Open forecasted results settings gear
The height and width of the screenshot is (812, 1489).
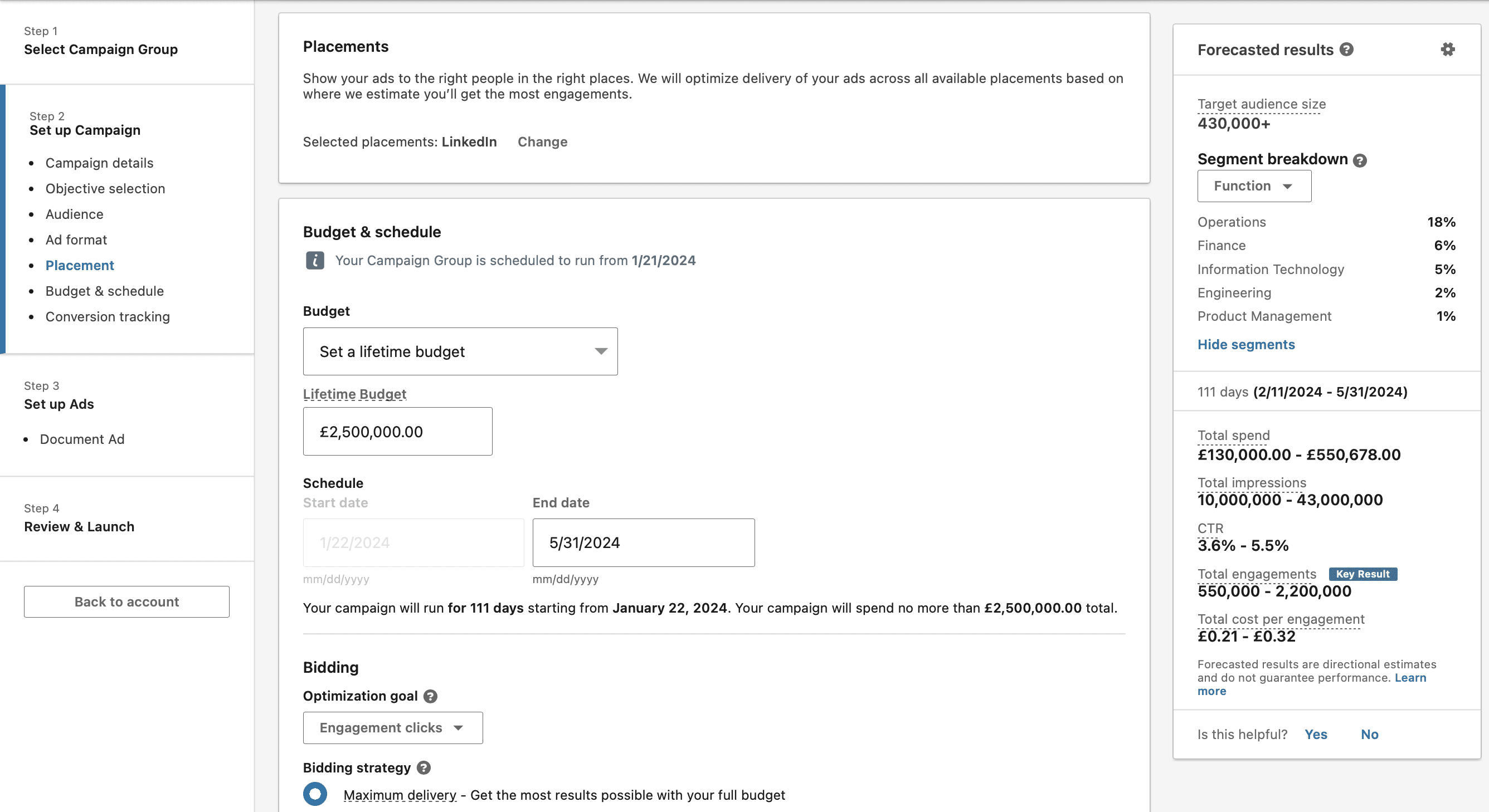click(x=1447, y=50)
